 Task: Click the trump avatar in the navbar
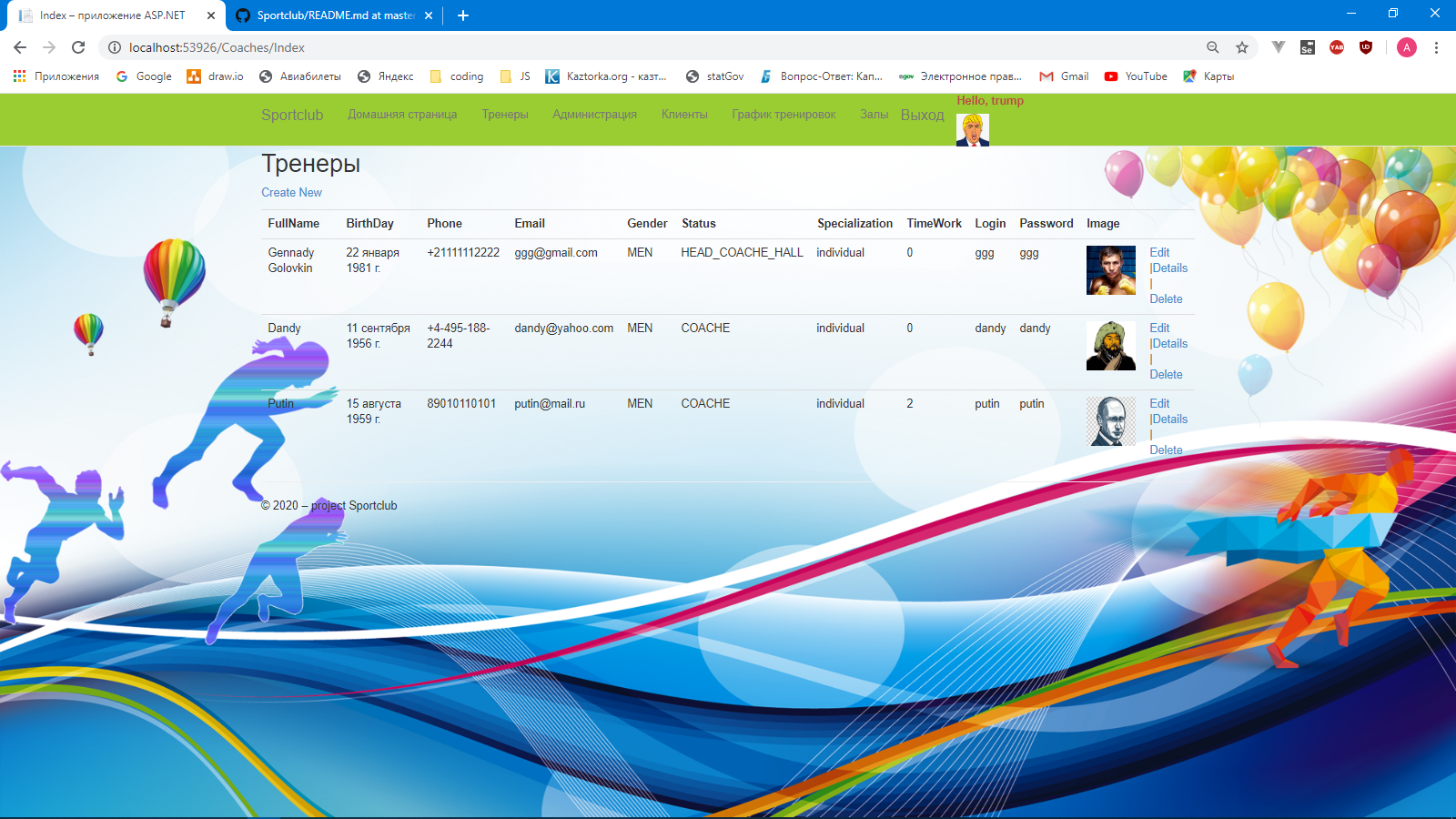pos(972,129)
